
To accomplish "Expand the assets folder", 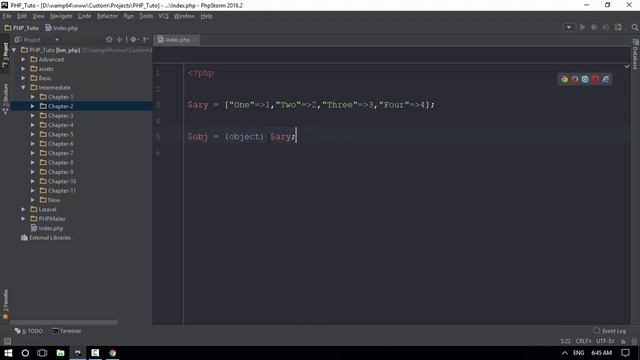I will click(x=24, y=69).
